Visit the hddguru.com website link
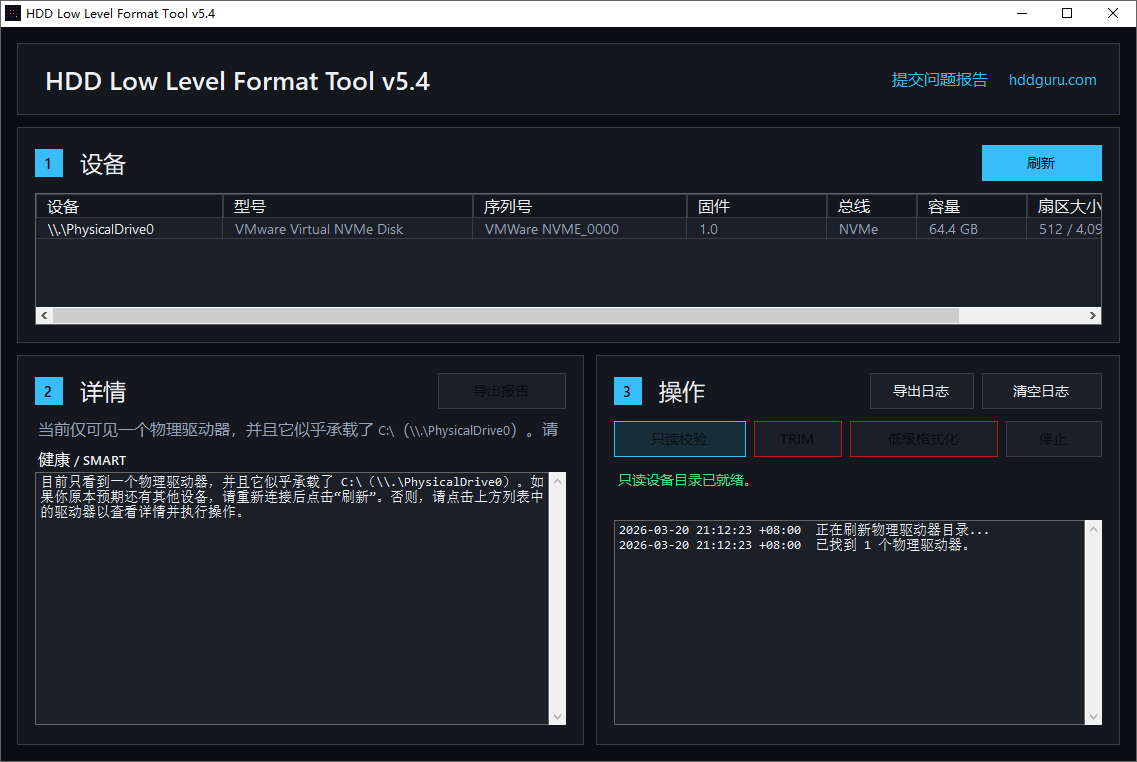 click(x=1052, y=80)
